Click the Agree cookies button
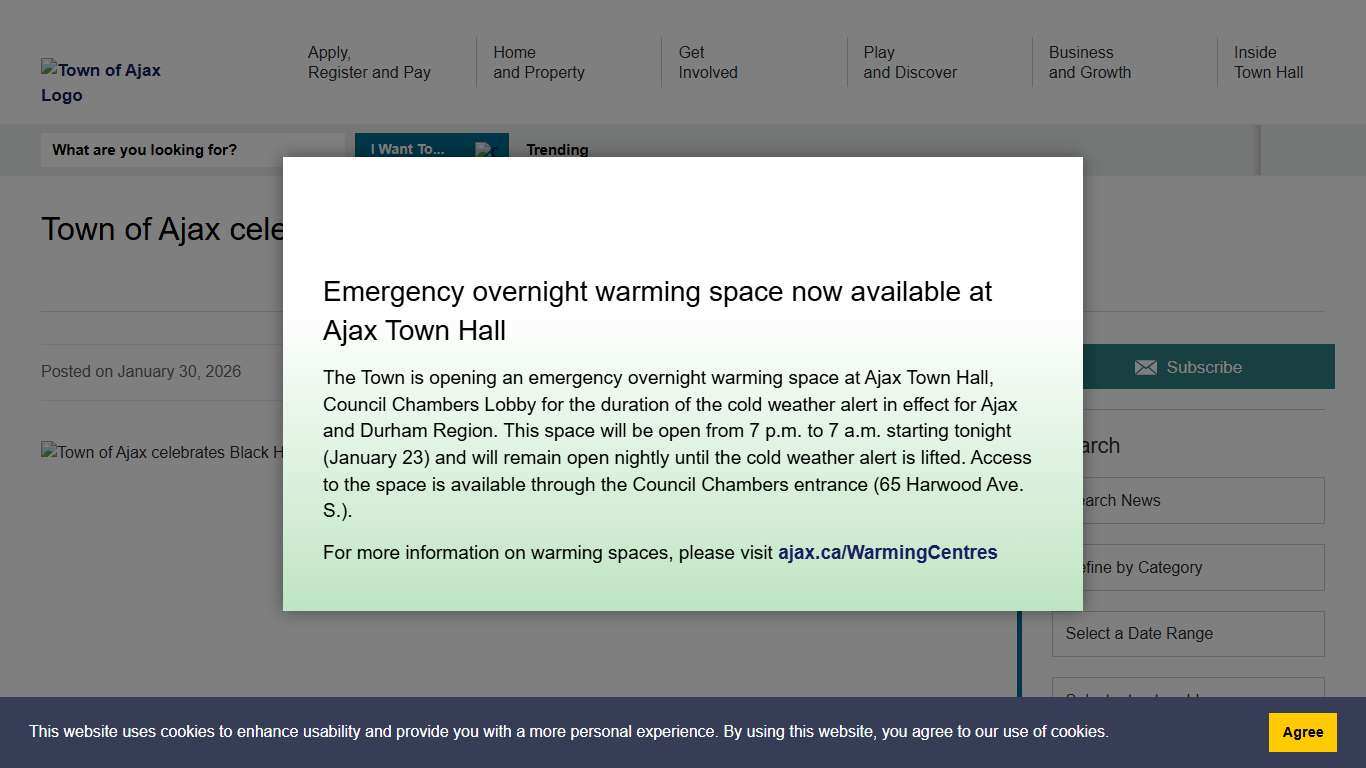1366x768 pixels. [1302, 732]
